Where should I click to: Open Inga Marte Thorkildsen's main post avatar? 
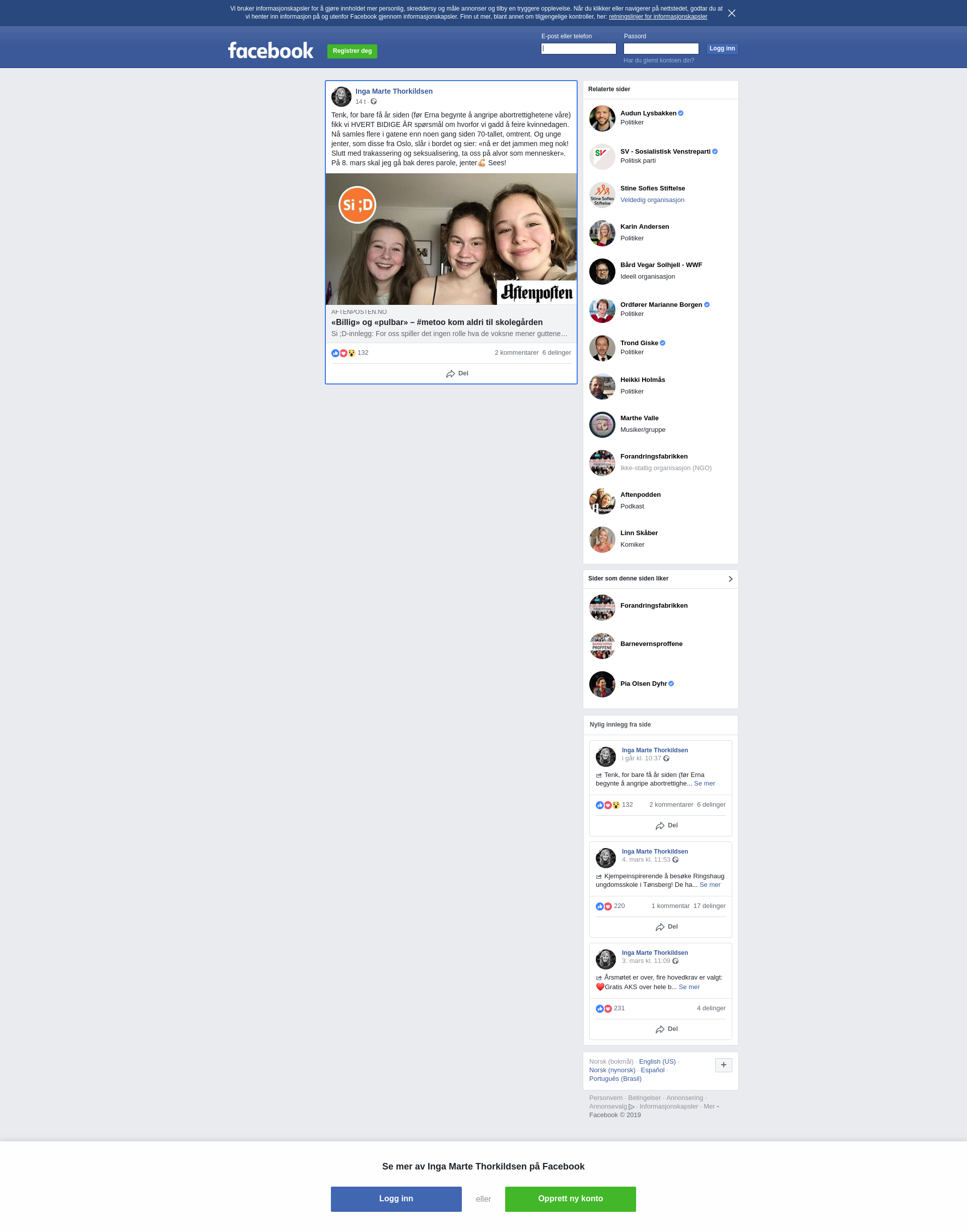point(341,97)
